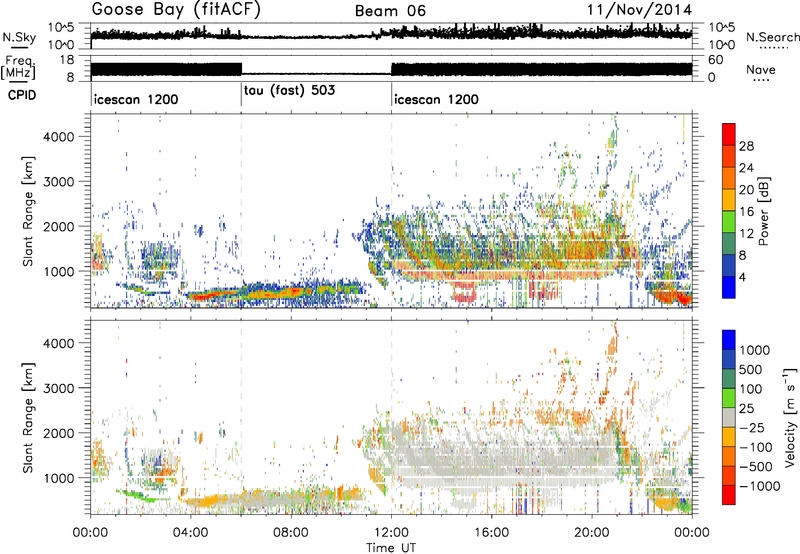Viewport: 800px width, 554px height.
Task: Click the '04:00' time axis tick label
Action: pos(191,533)
